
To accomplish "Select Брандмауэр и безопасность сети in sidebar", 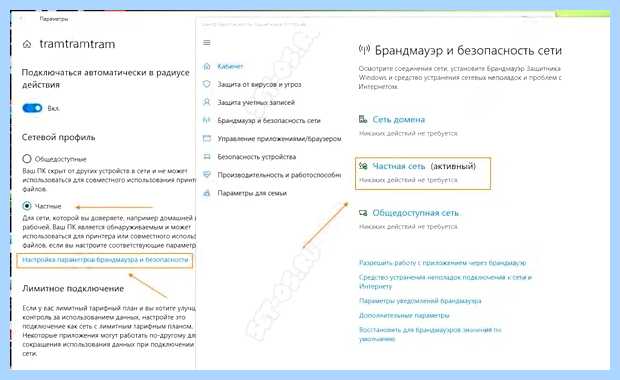I will tap(269, 120).
